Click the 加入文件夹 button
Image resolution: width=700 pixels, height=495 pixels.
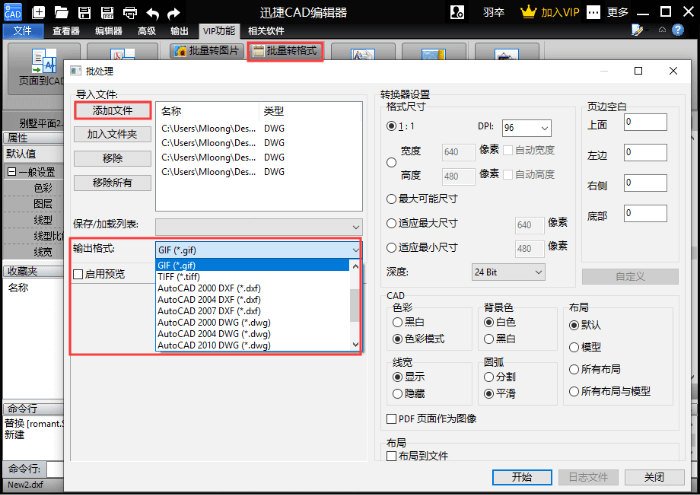[x=112, y=134]
